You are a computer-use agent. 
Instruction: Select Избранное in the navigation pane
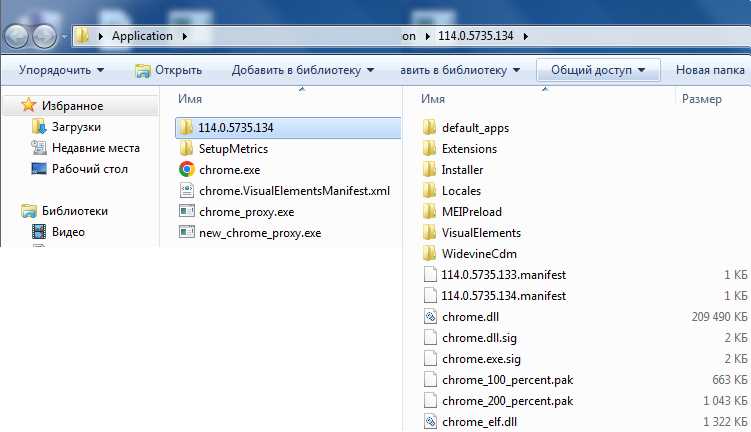(72, 106)
